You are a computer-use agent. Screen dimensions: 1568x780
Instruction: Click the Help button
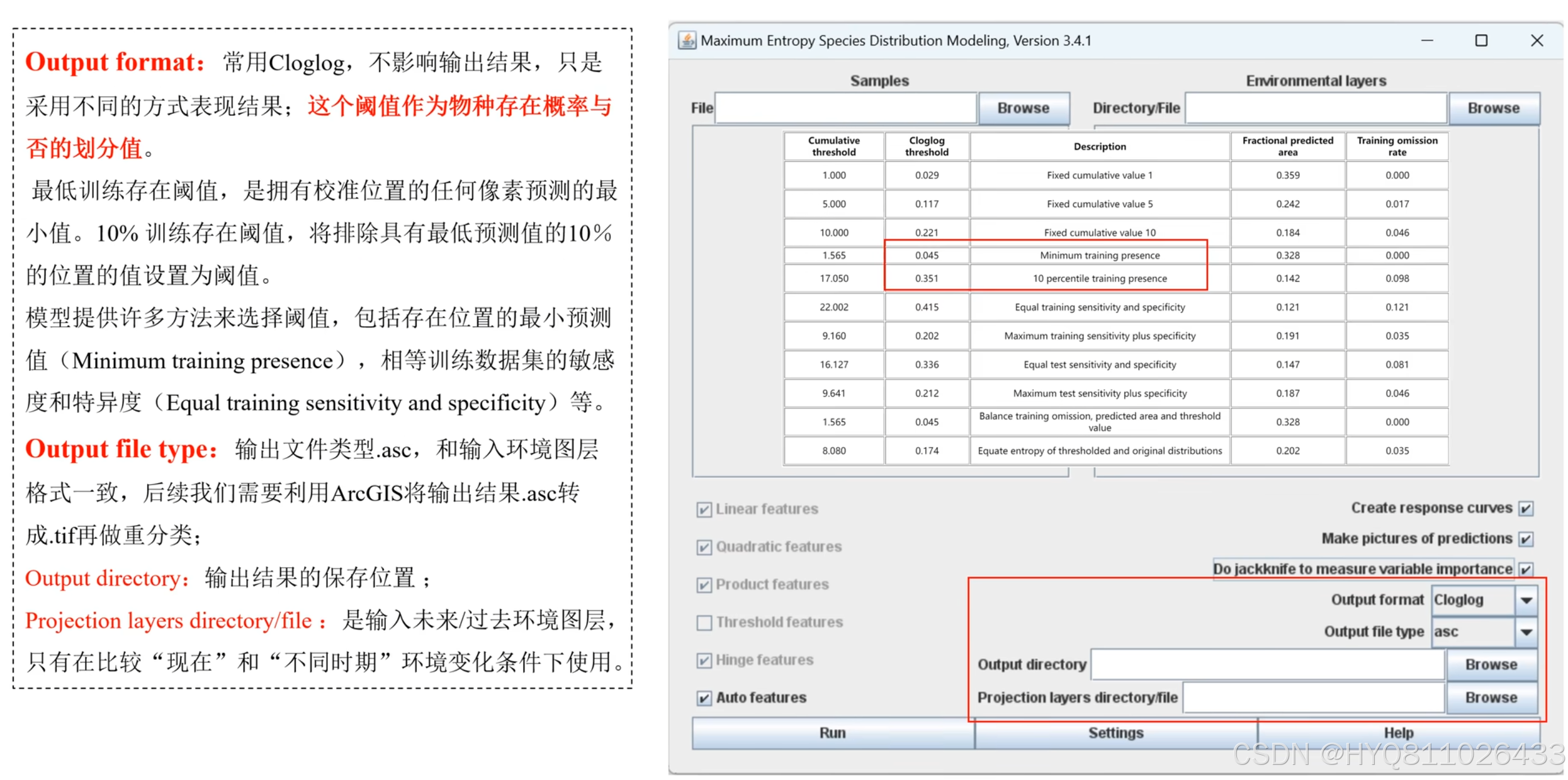pyautogui.click(x=1398, y=733)
